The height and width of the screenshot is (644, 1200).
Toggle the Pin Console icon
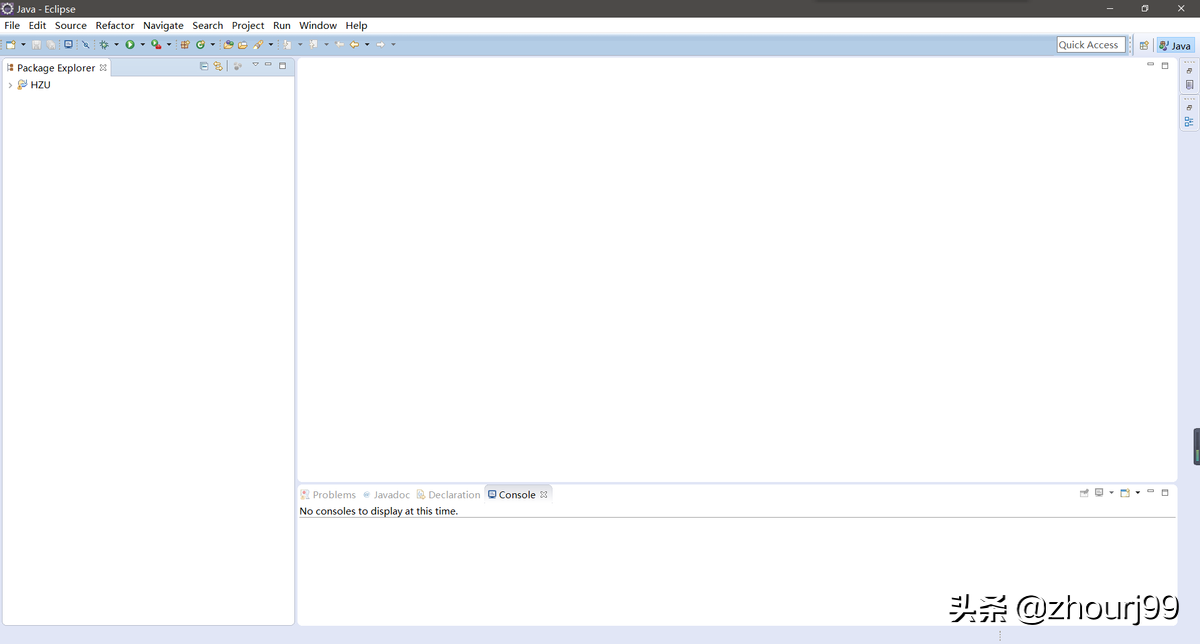[1084, 493]
